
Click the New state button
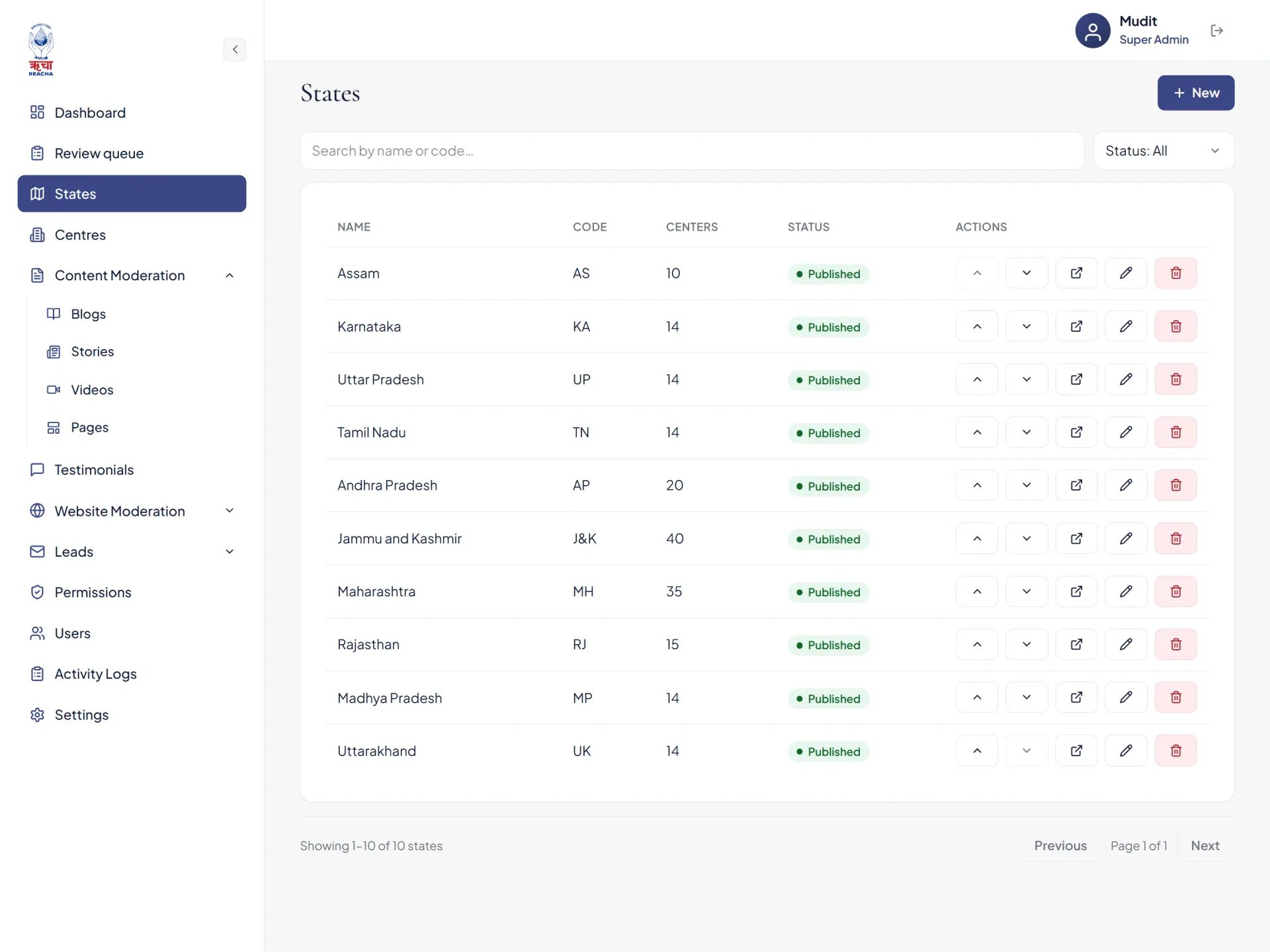[x=1195, y=93]
